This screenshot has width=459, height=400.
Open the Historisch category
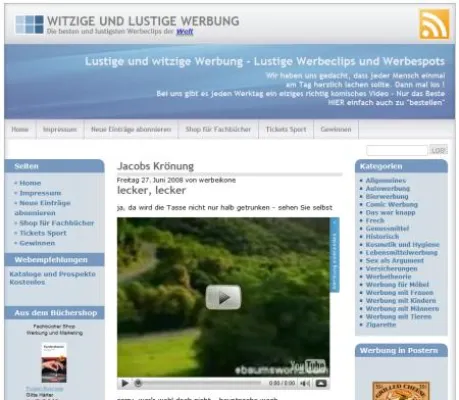[x=382, y=236]
